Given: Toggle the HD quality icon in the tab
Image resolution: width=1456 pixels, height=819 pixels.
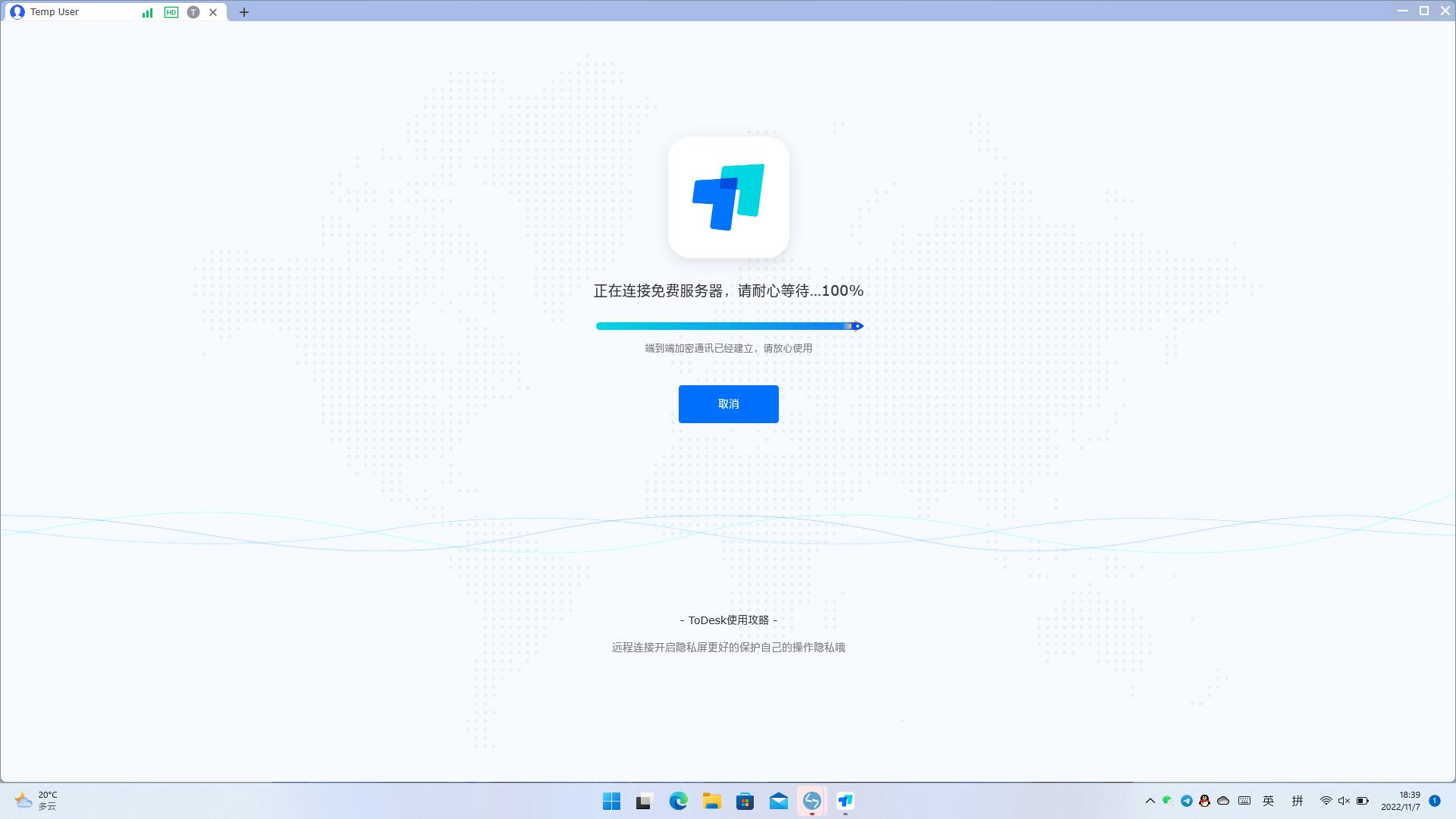Looking at the screenshot, I should click(171, 12).
